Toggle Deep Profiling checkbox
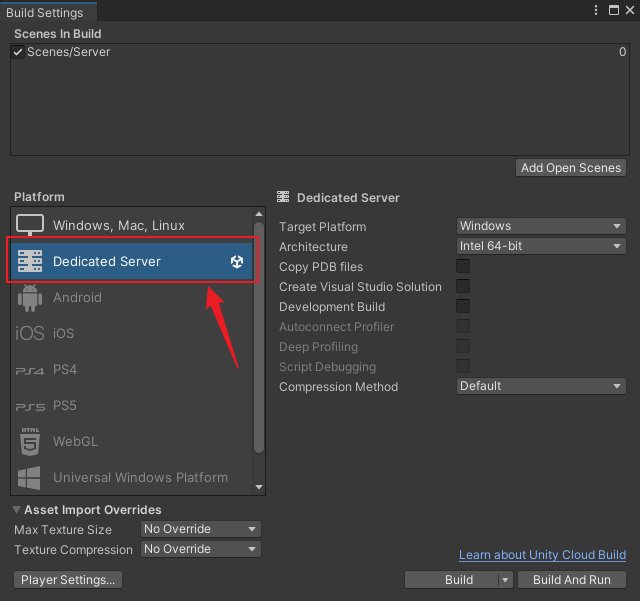This screenshot has height=601, width=640. point(463,346)
